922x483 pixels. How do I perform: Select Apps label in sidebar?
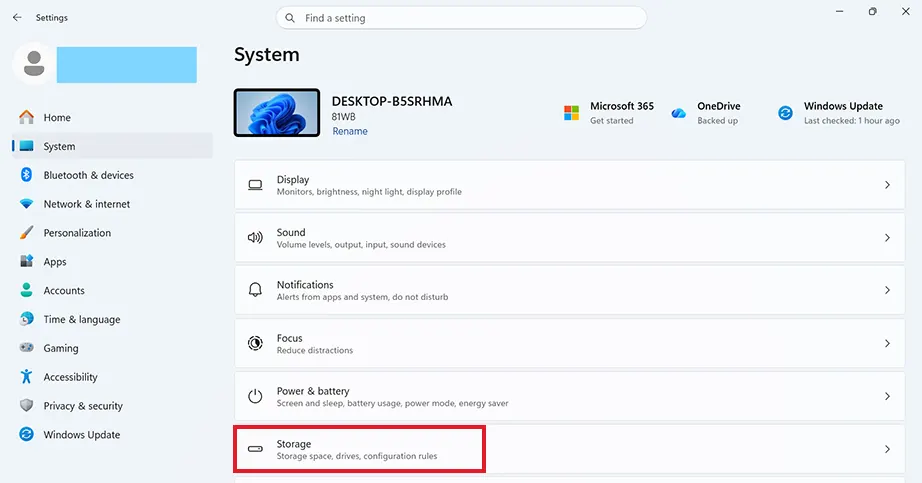tap(55, 262)
